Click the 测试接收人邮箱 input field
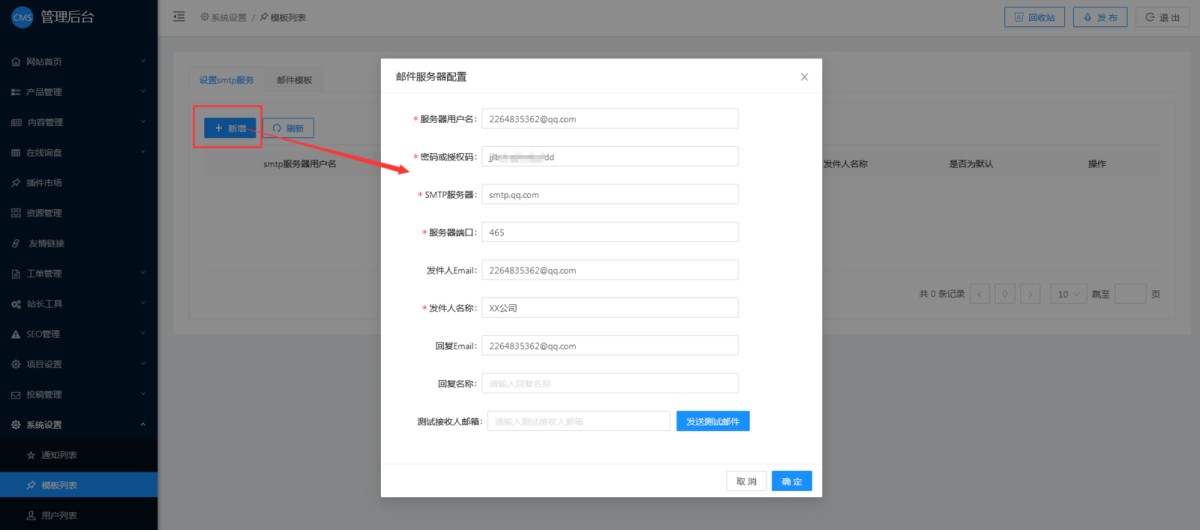 coord(578,421)
